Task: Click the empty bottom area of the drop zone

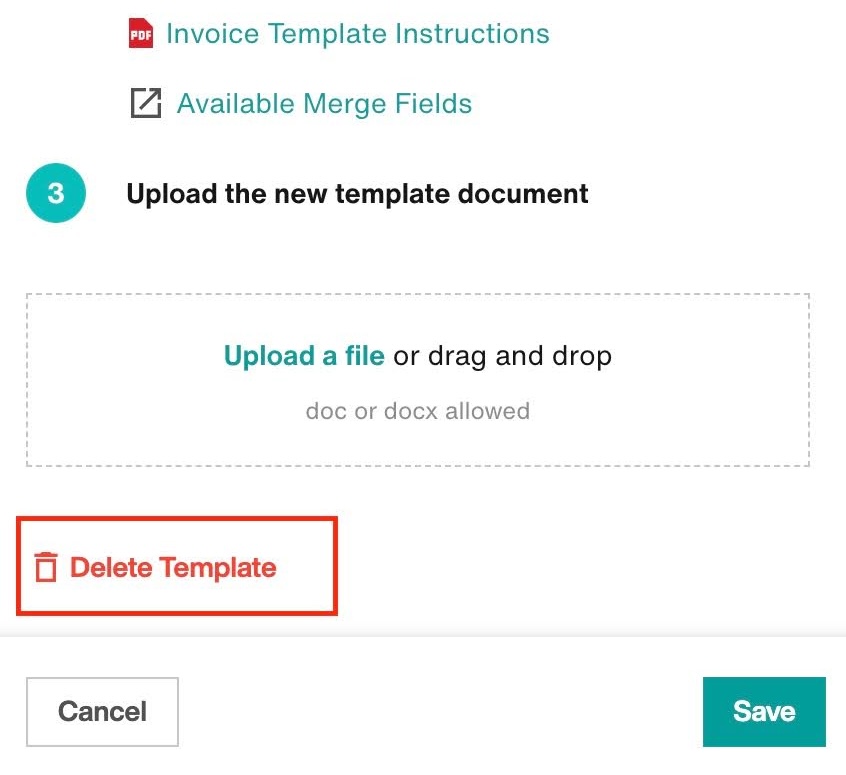Action: [x=418, y=447]
